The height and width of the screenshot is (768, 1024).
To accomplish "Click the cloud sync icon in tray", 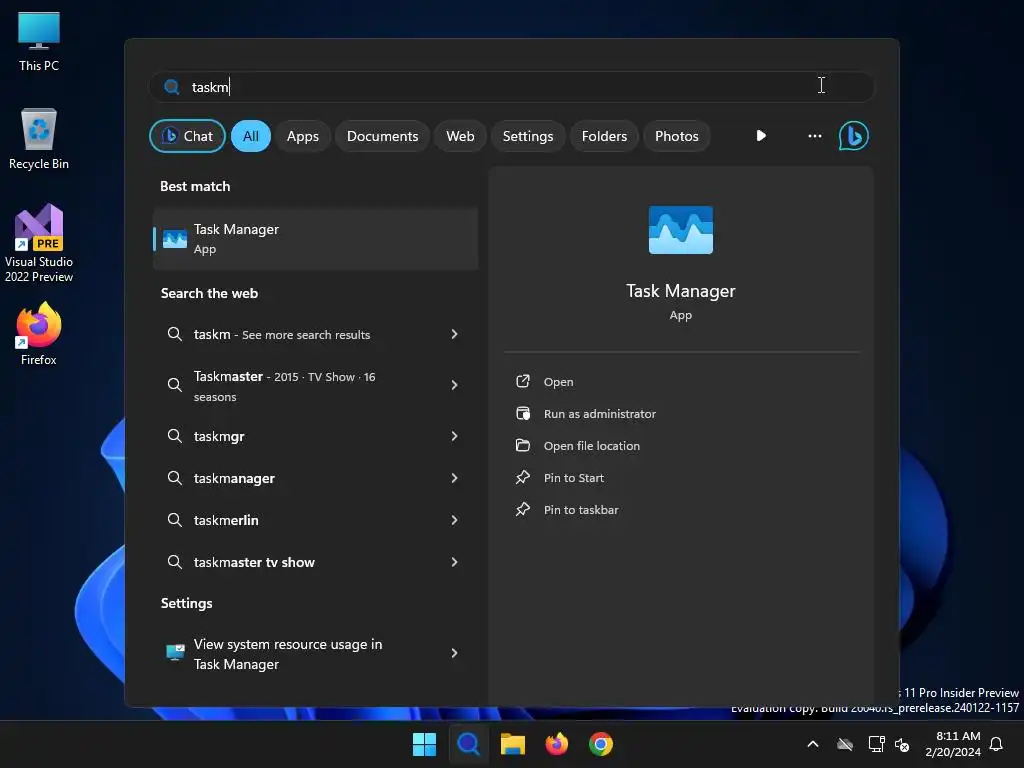I will (845, 744).
